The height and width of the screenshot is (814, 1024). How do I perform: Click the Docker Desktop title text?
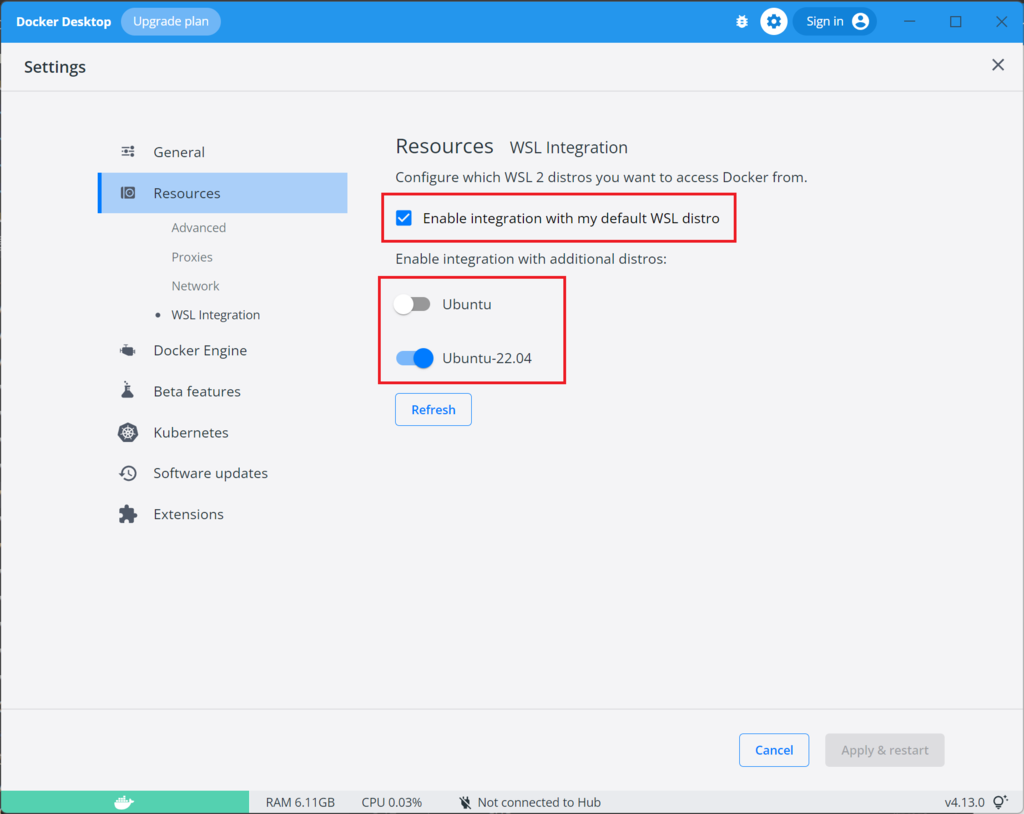point(63,22)
